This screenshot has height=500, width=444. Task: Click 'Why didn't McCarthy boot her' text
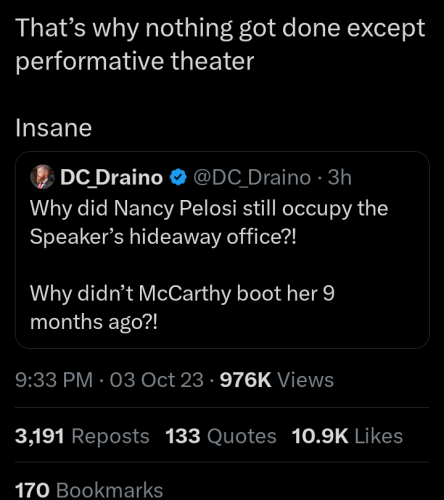click(x=173, y=293)
